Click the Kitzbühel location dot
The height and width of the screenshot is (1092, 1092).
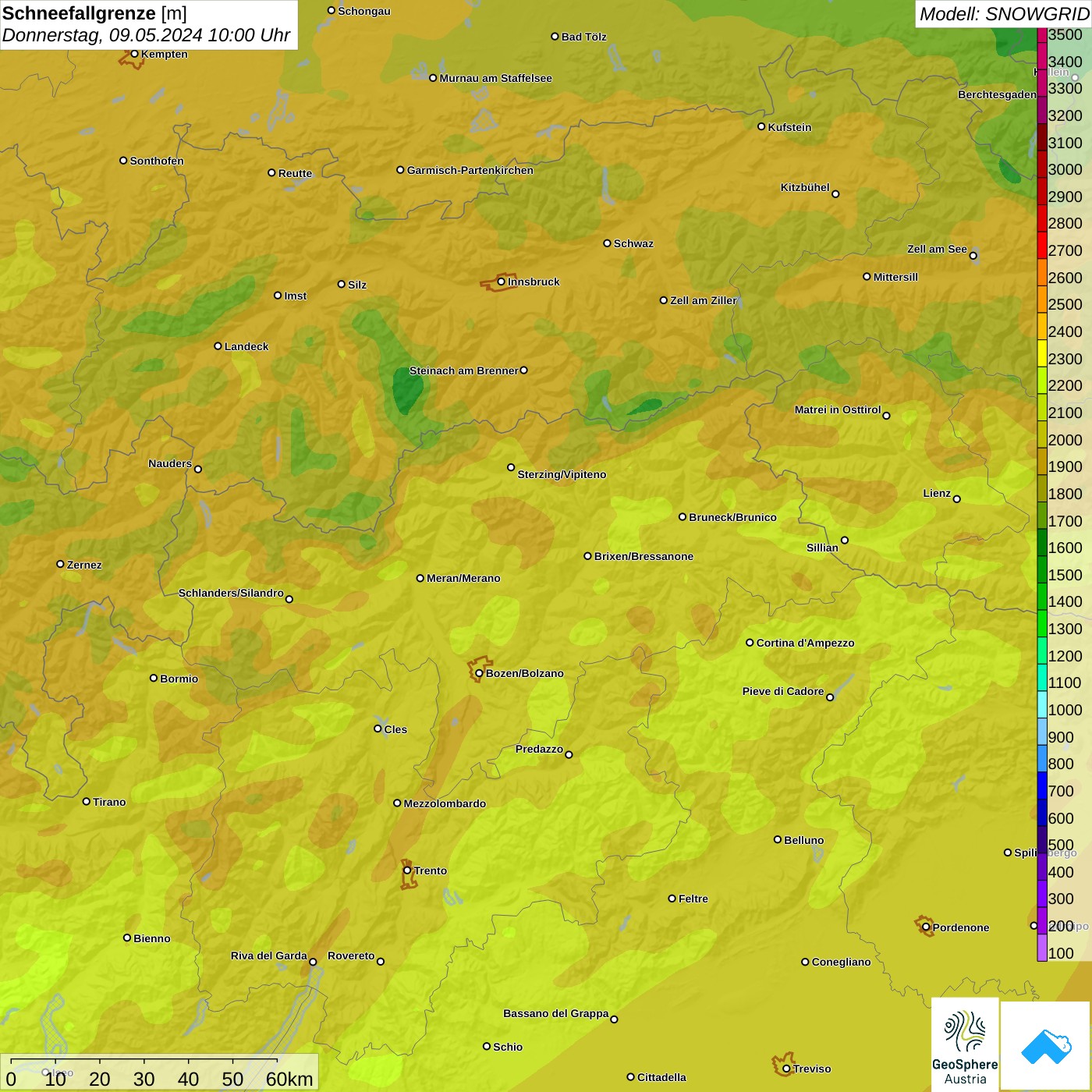(x=835, y=193)
